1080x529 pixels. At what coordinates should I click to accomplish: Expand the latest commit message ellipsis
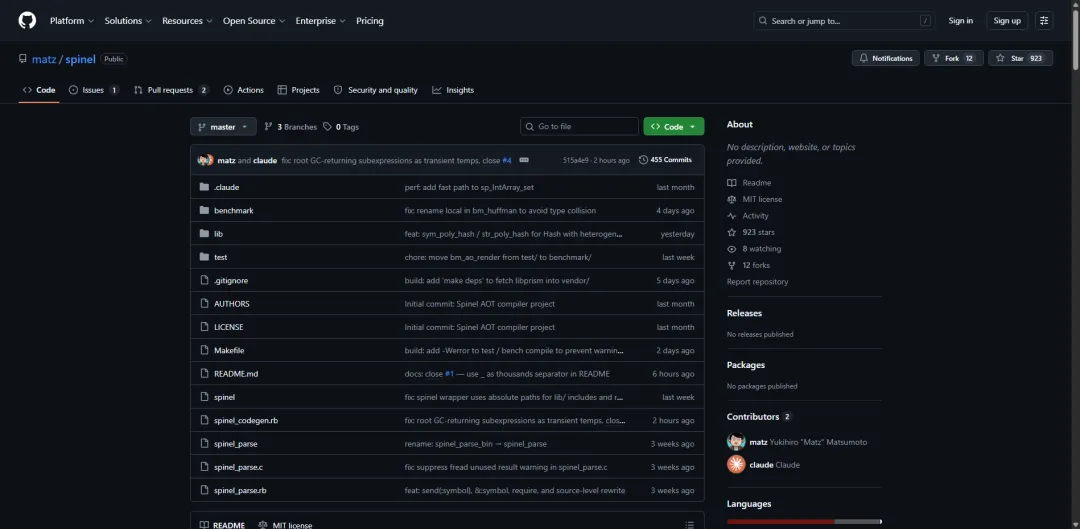523,160
